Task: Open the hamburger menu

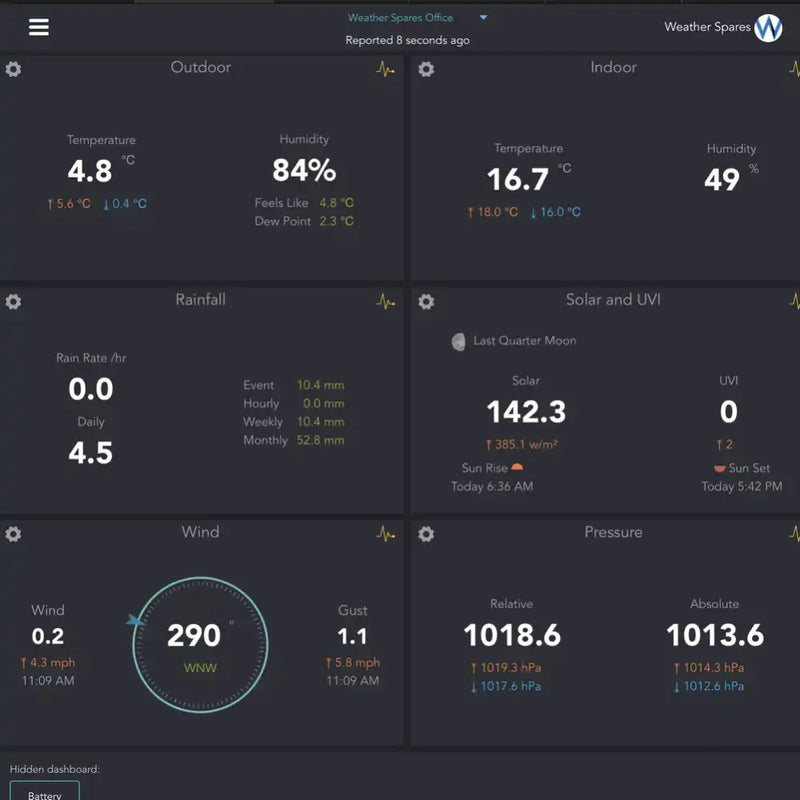Action: (39, 27)
